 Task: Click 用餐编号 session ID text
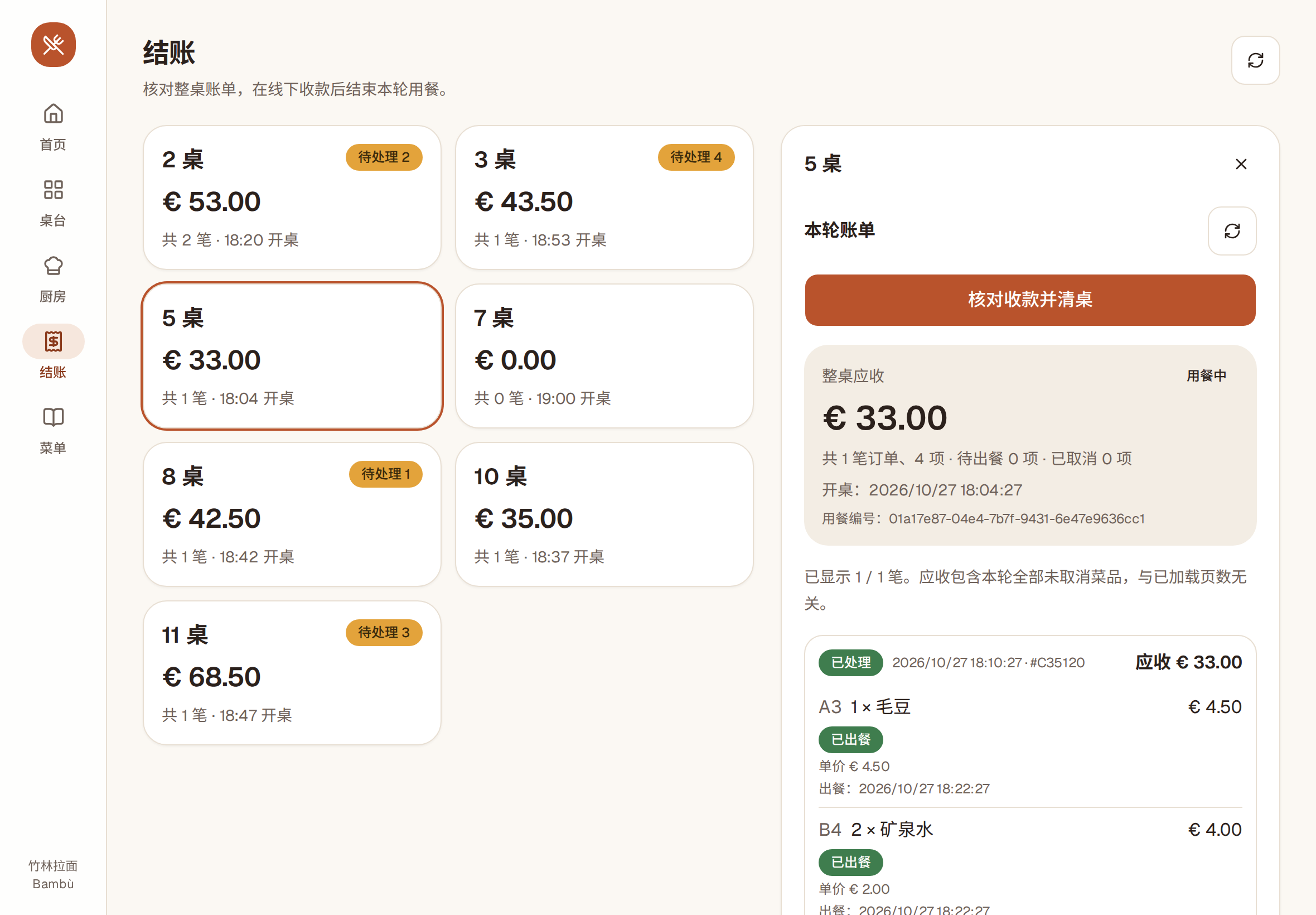tap(983, 519)
